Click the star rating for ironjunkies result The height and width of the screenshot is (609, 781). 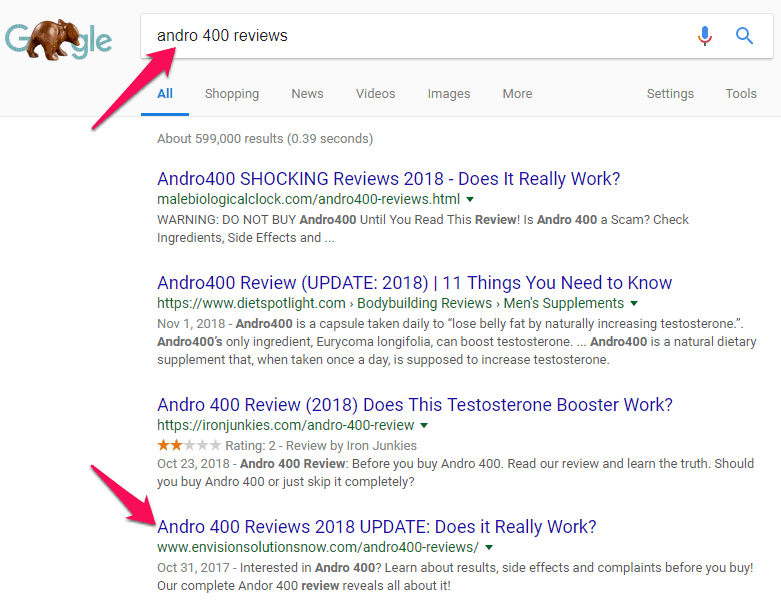189,445
